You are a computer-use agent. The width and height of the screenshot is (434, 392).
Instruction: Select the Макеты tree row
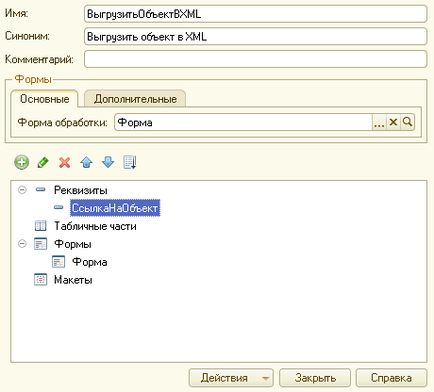point(73,280)
